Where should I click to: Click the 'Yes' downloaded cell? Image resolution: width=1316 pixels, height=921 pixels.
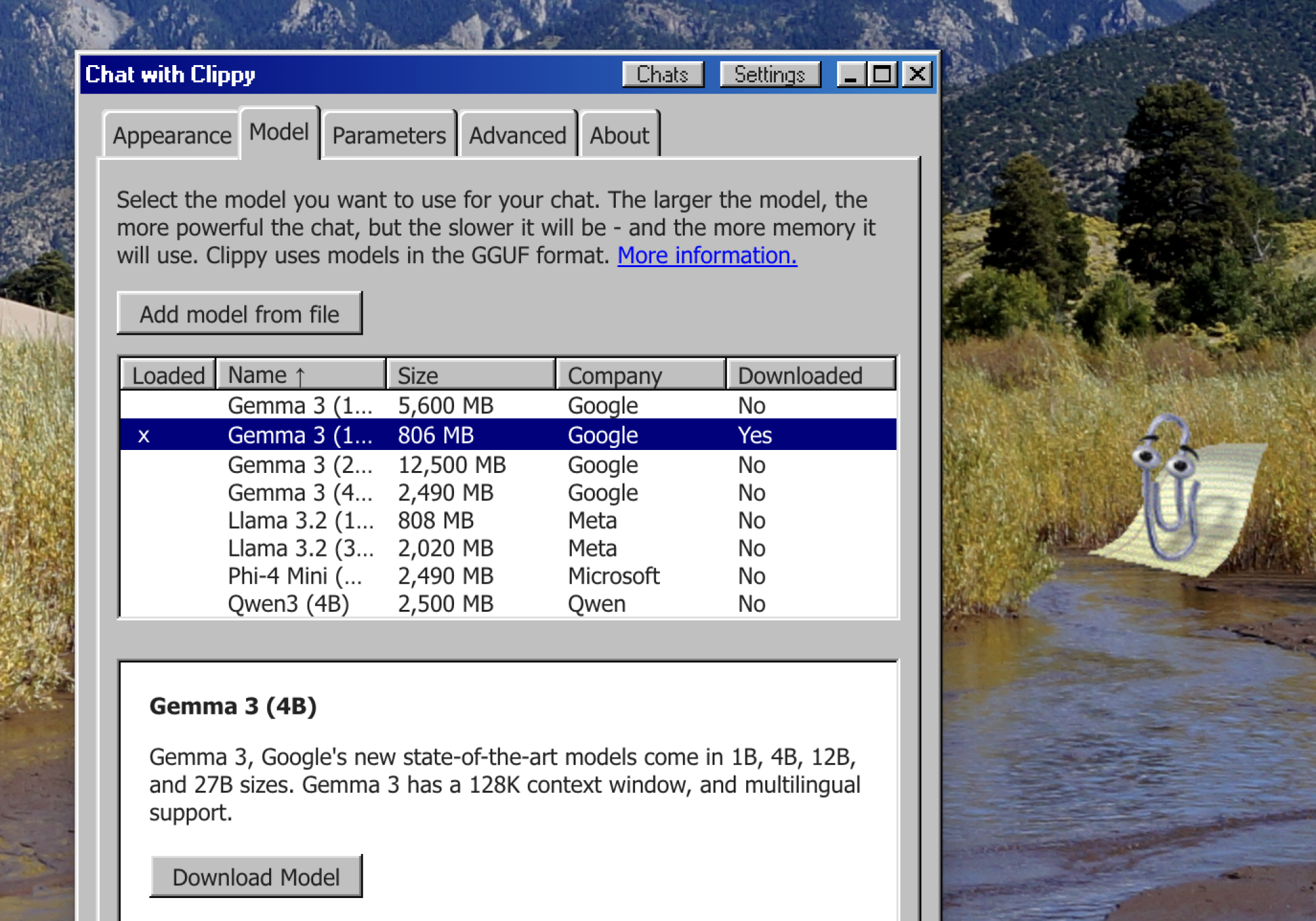coord(755,435)
